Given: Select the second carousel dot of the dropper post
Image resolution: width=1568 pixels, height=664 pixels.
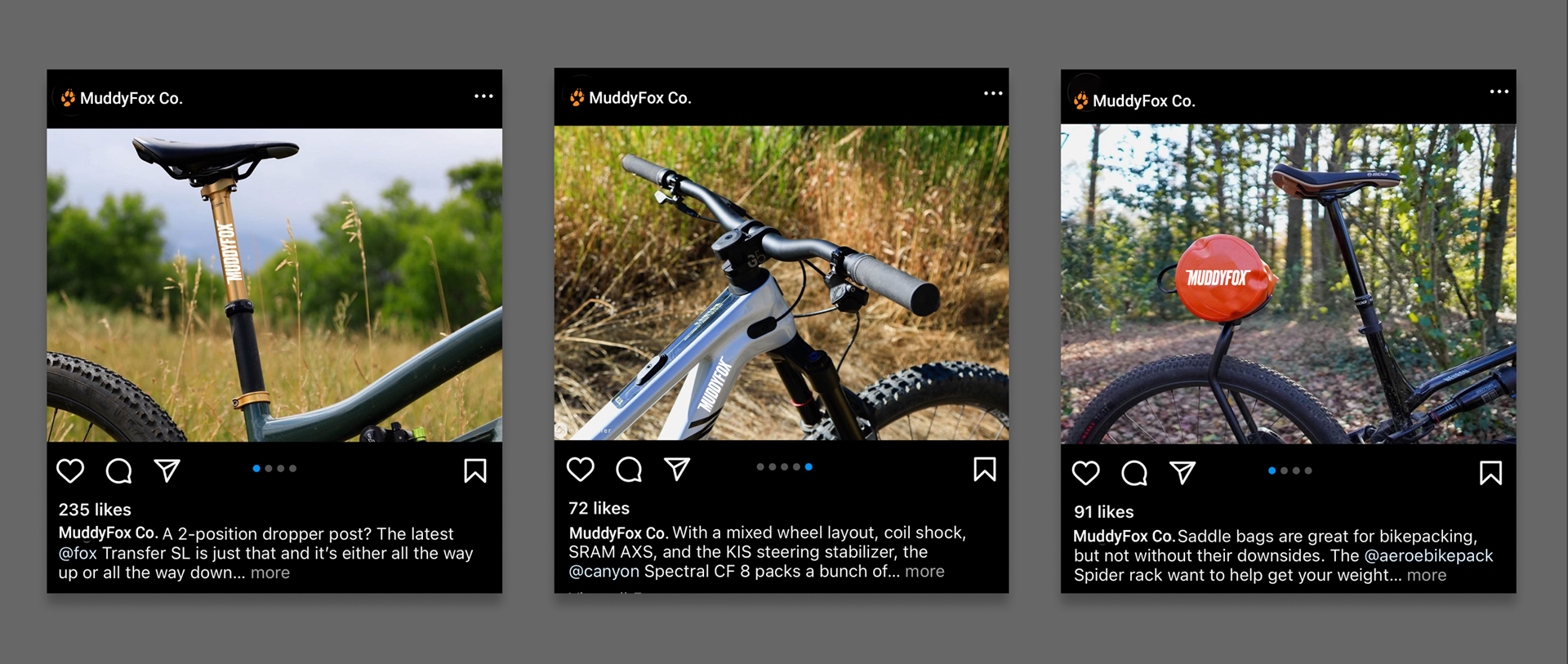Looking at the screenshot, I should point(269,469).
